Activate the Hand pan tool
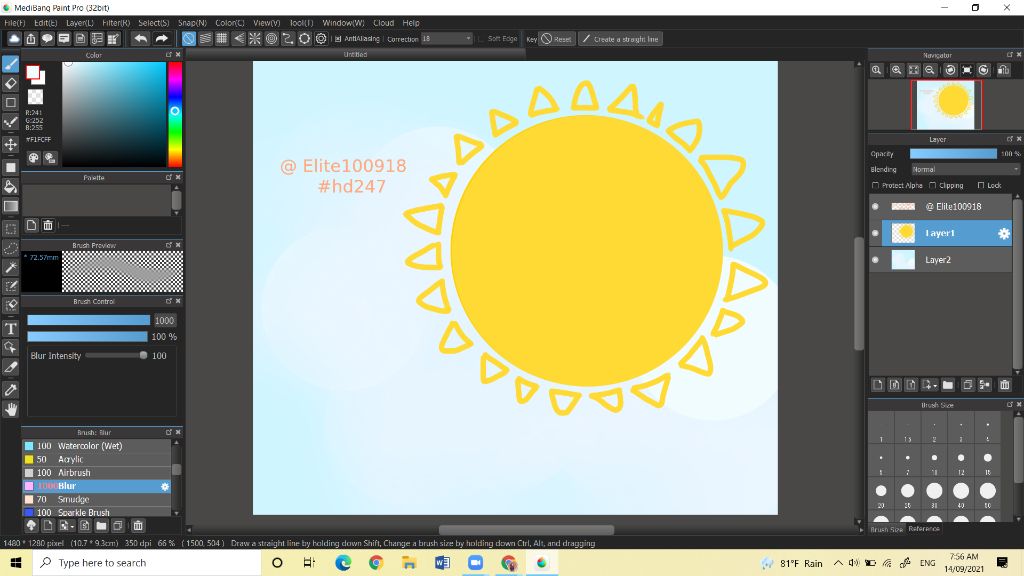The width and height of the screenshot is (1024, 576). click(11, 409)
